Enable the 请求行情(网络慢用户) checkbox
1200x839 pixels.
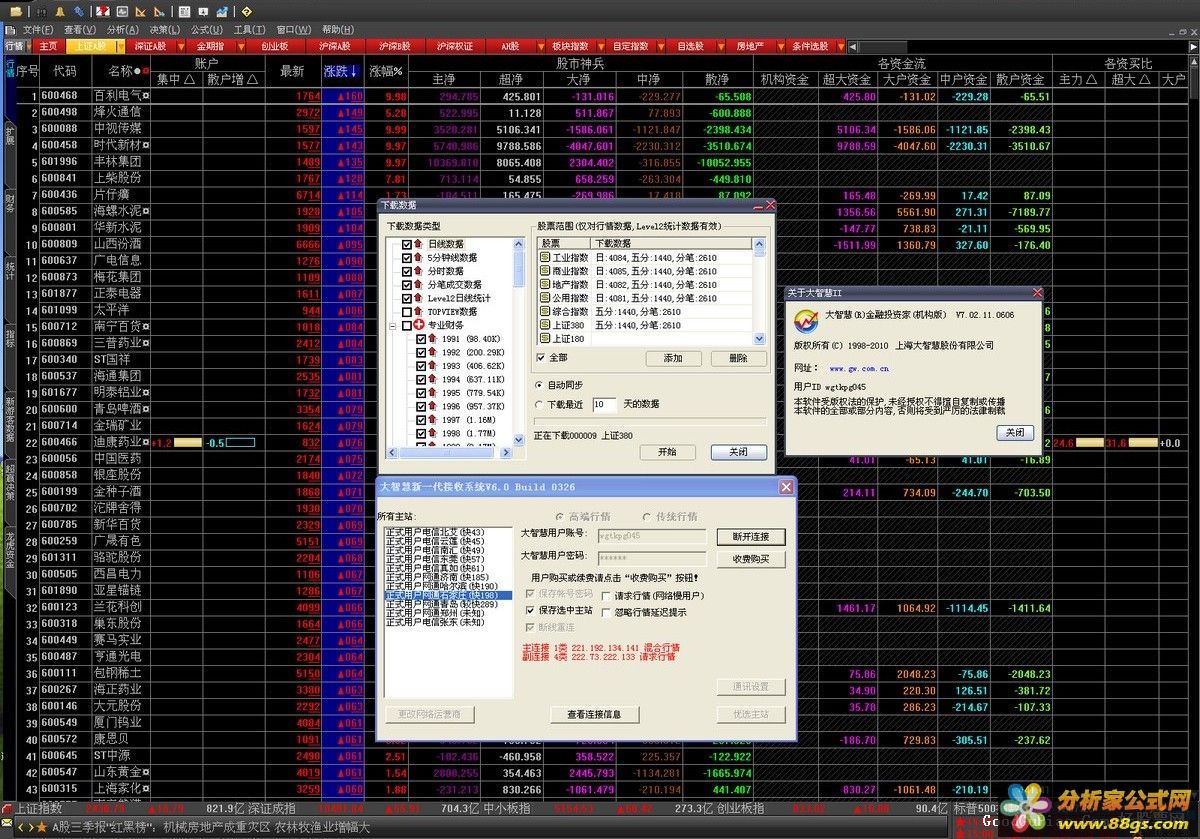coord(606,596)
